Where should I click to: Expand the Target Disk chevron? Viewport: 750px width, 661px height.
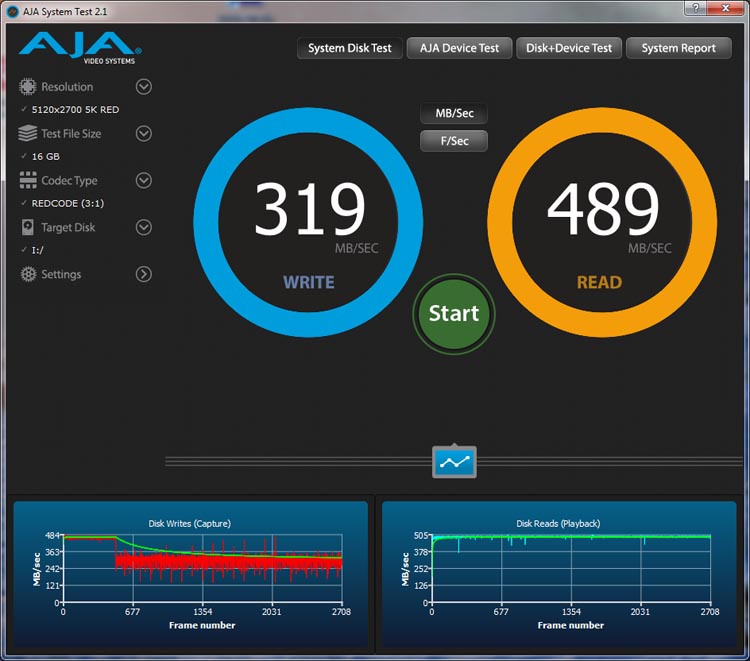click(143, 227)
